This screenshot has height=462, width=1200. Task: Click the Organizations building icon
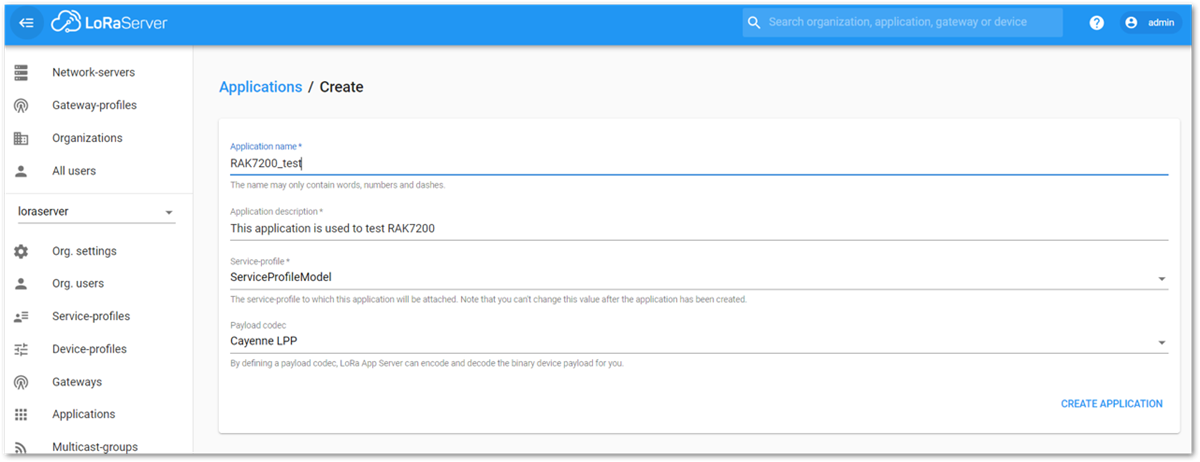21,138
